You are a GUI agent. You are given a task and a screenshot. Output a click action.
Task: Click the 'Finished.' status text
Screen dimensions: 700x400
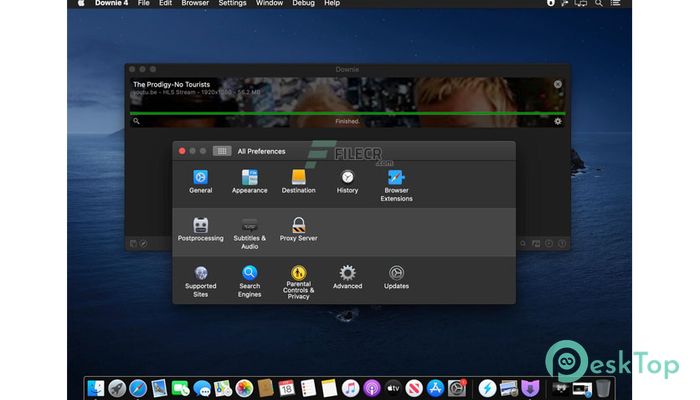pos(347,121)
